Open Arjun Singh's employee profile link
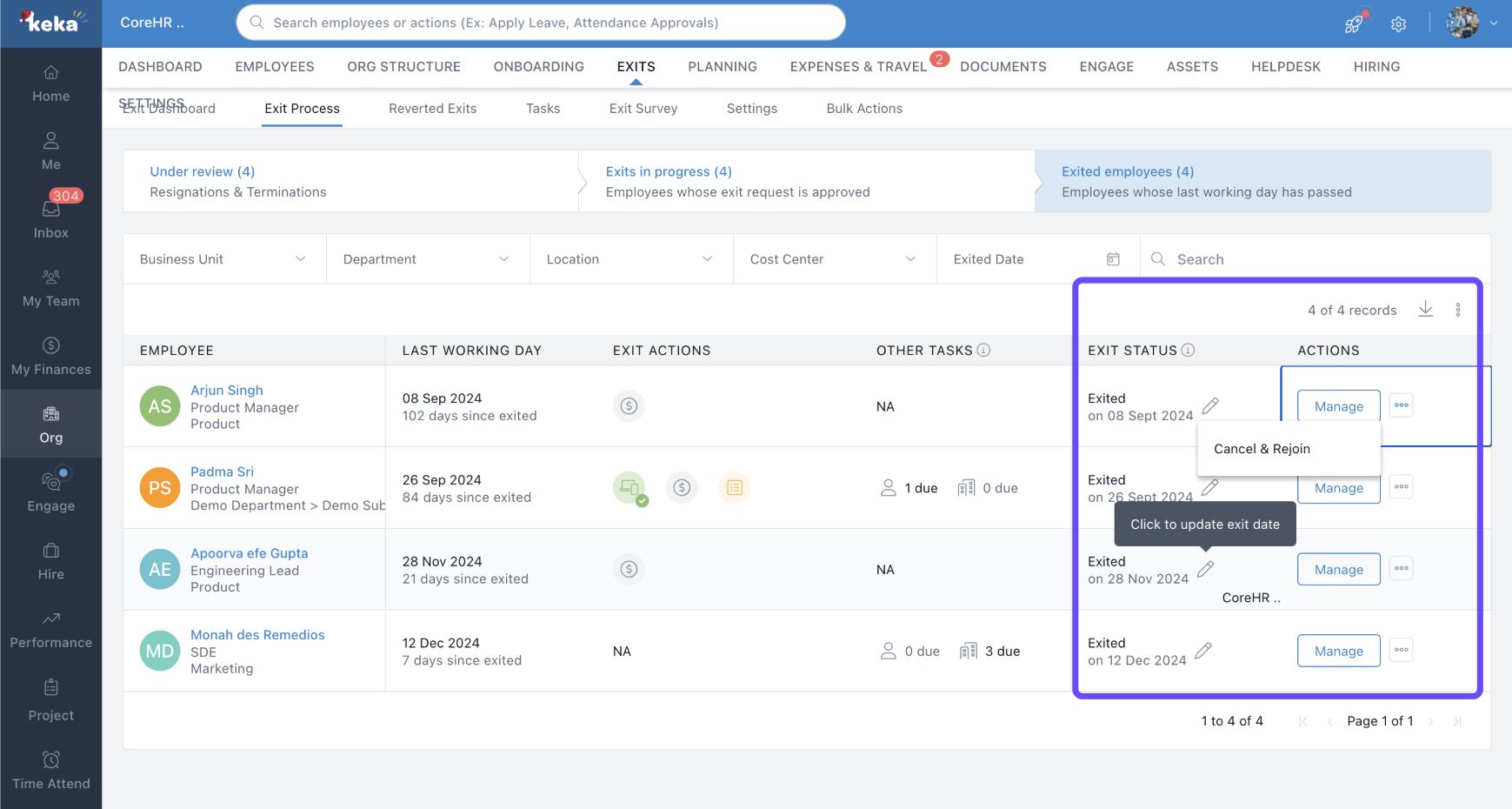 click(x=227, y=391)
